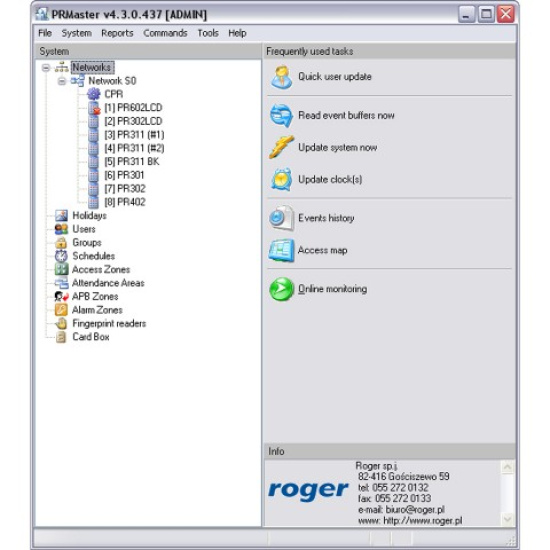
Task: Select [5] PR311 BK in the tree
Action: click(132, 162)
